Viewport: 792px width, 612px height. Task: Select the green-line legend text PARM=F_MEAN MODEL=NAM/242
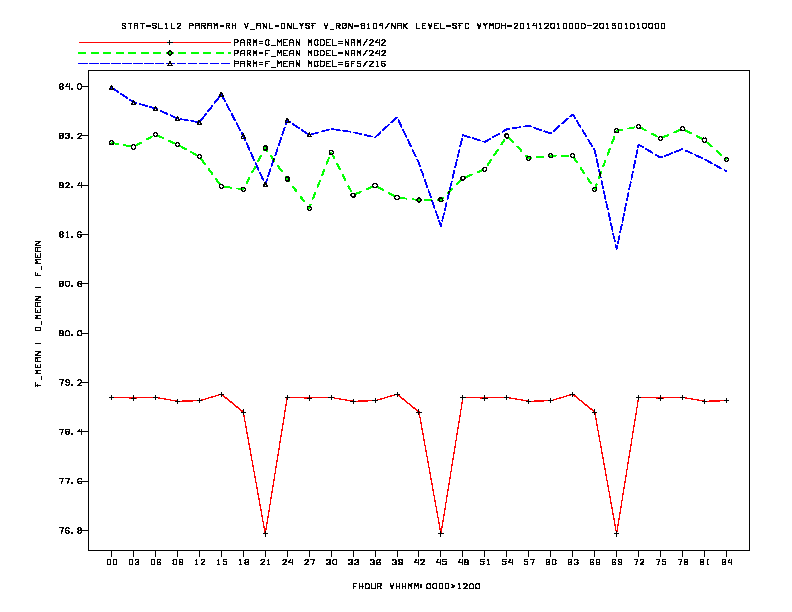point(310,53)
